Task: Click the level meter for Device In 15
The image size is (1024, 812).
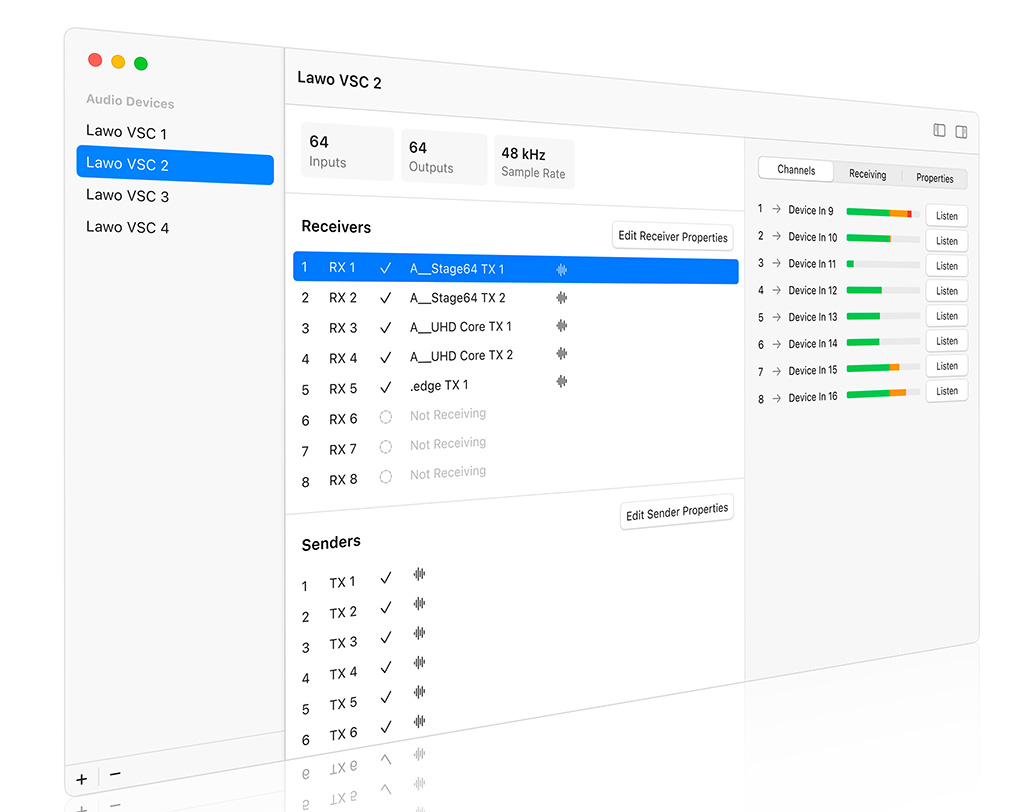Action: [x=883, y=368]
